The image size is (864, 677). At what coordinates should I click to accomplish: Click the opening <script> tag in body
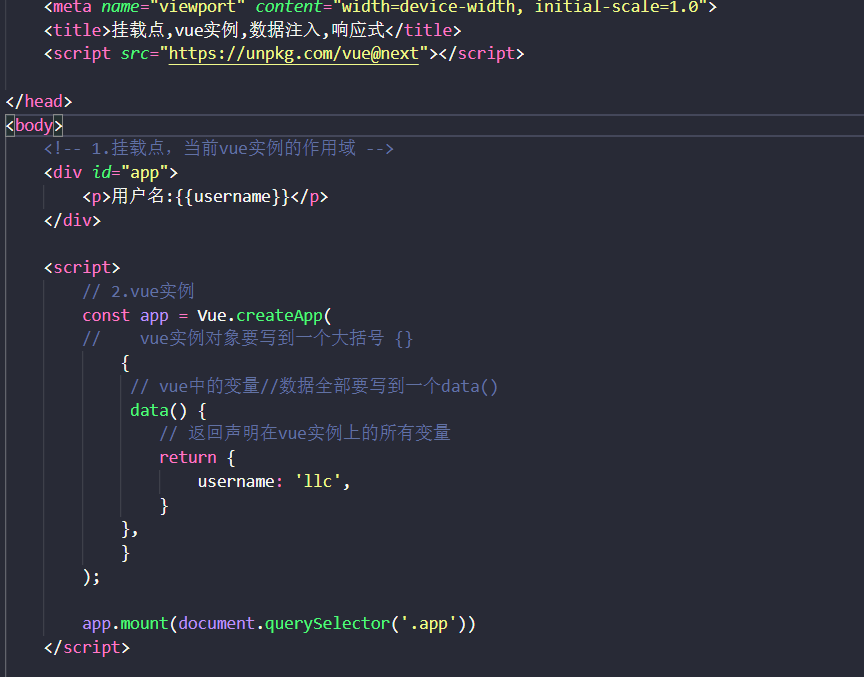click(82, 267)
